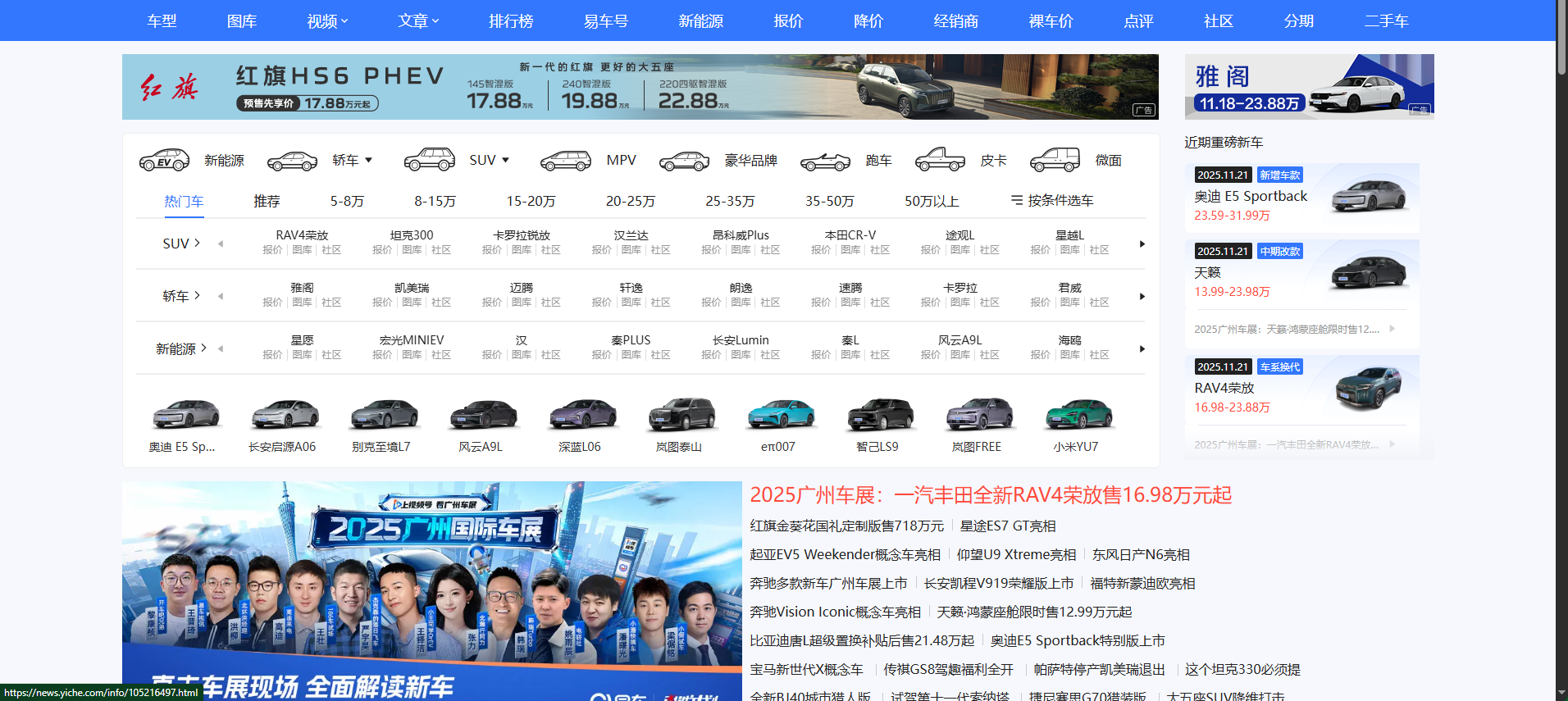This screenshot has height=701, width=1568.
Task: Click the EV new energy car icon
Action: (x=164, y=160)
